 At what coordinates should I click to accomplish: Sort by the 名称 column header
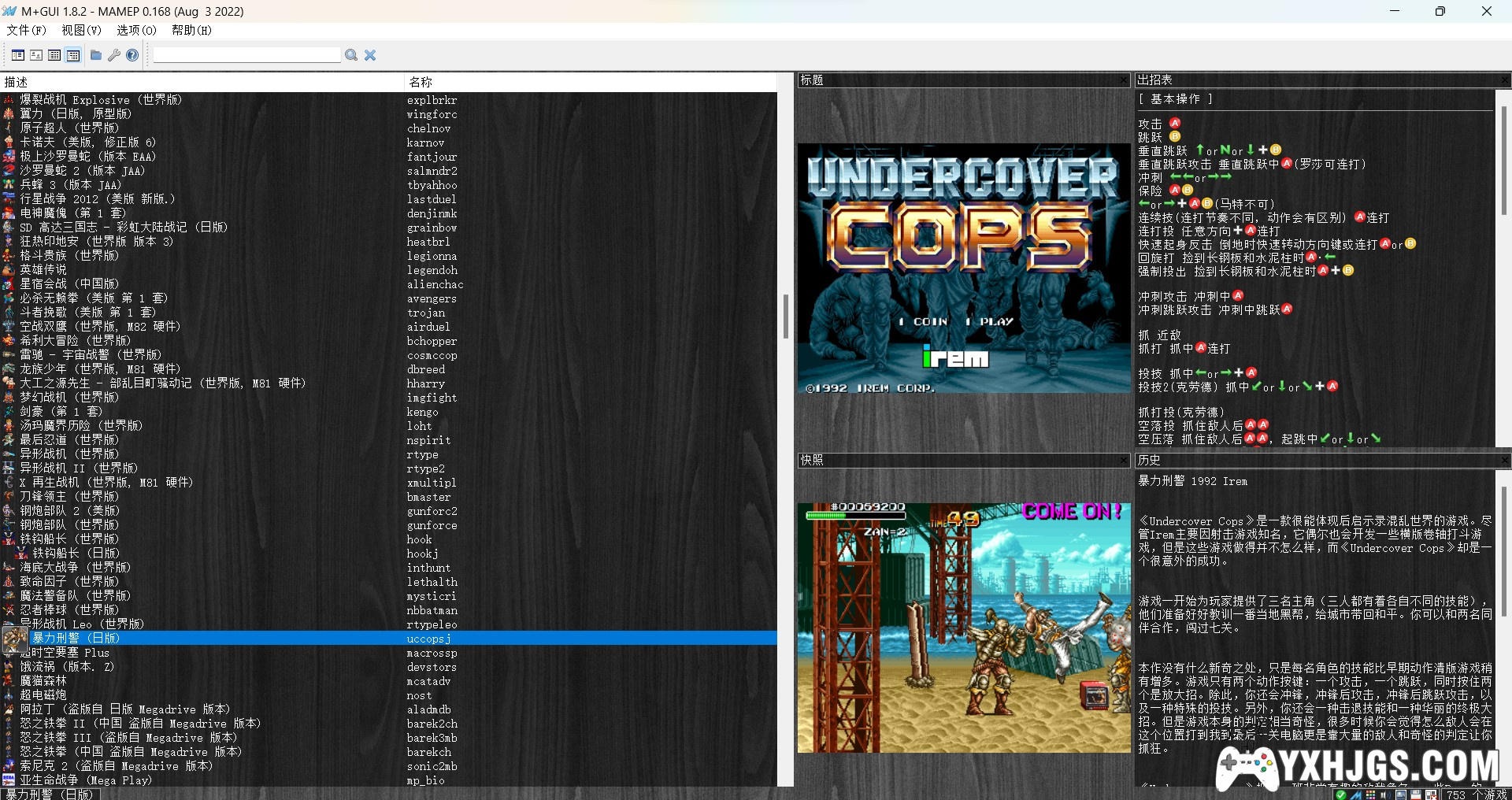[591, 82]
